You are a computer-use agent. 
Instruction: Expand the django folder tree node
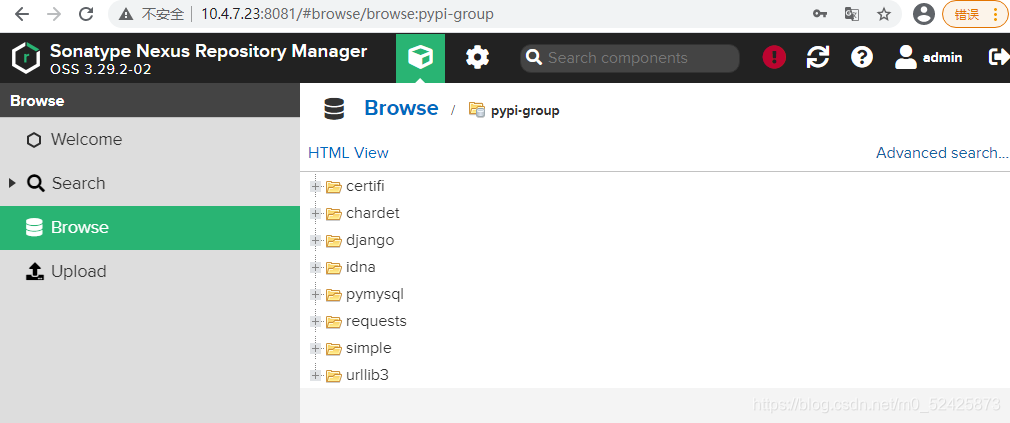click(316, 240)
